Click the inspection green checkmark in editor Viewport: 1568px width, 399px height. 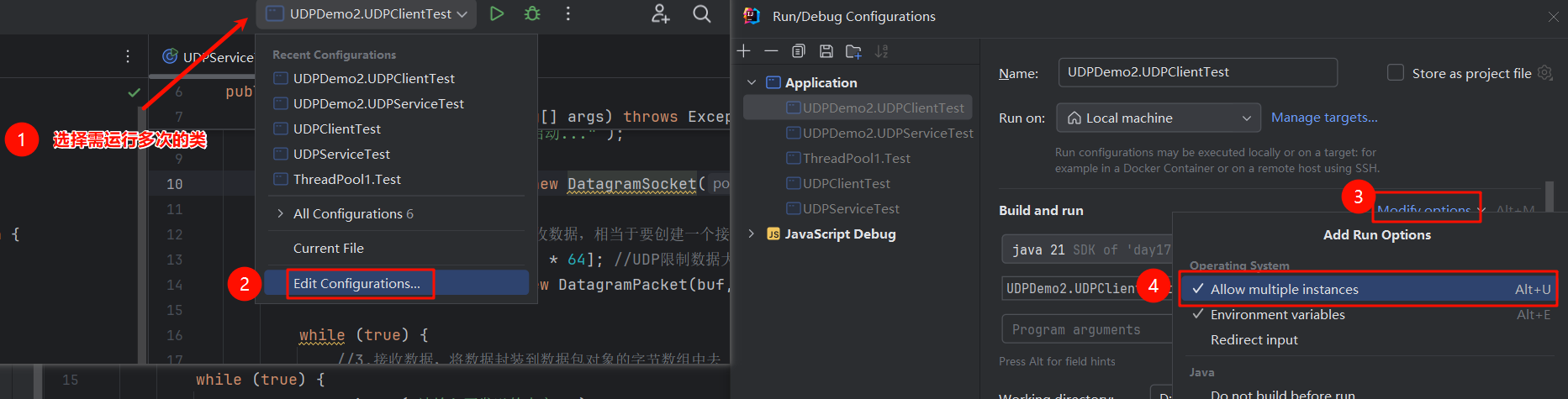coord(134,92)
